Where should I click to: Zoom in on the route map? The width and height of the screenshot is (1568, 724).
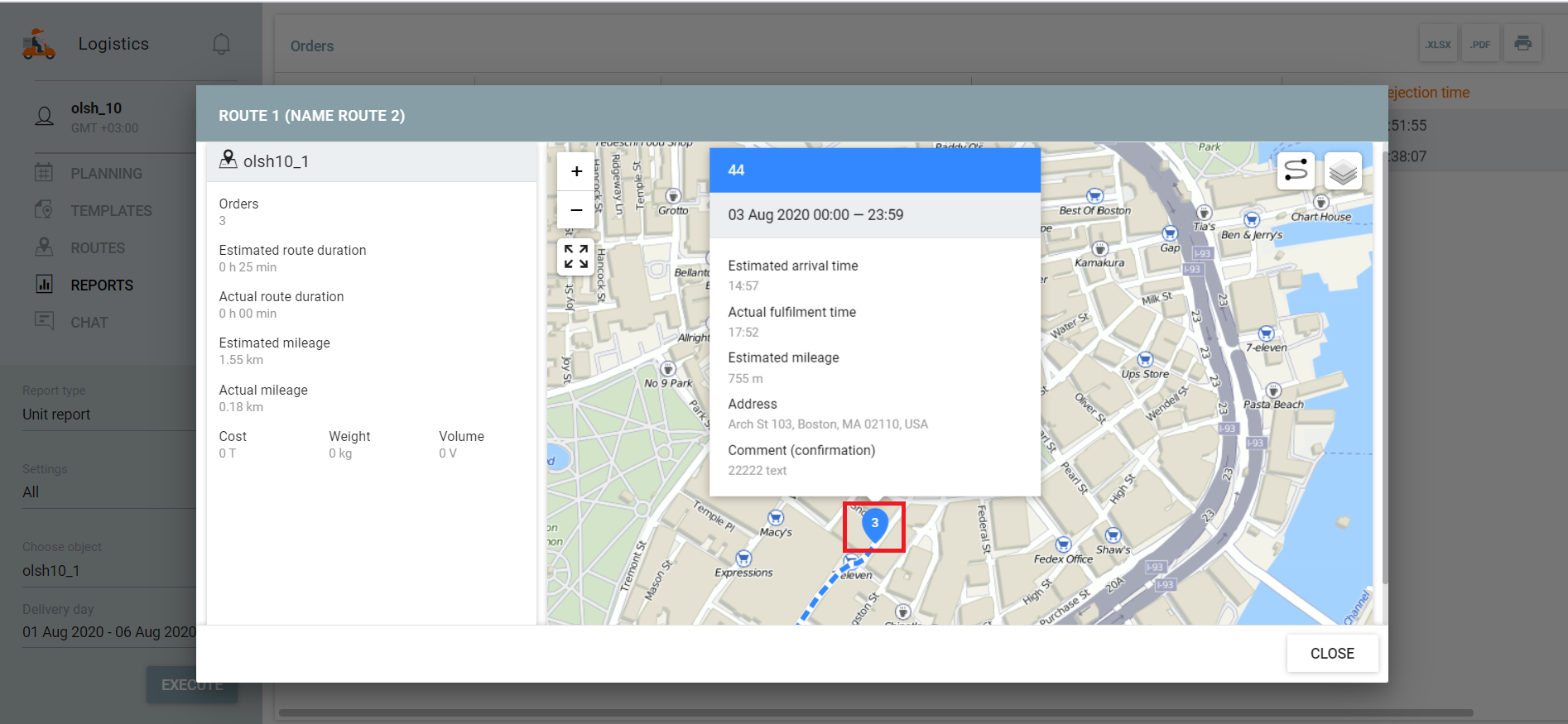coord(576,172)
